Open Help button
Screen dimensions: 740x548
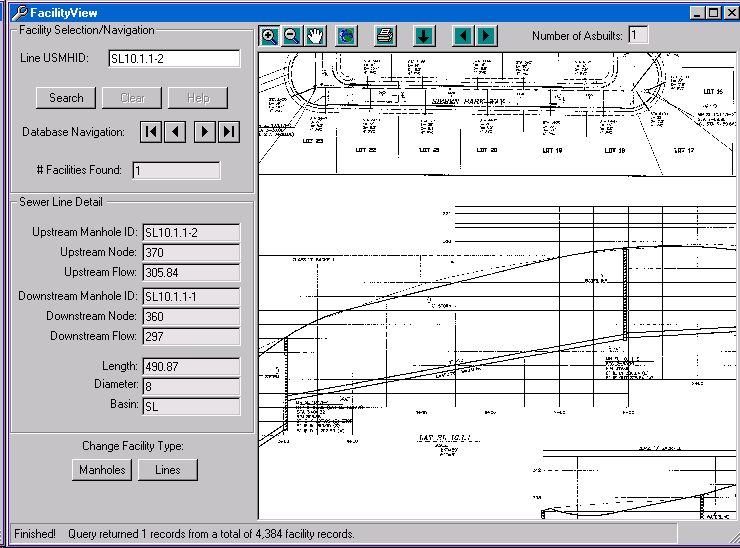click(198, 98)
